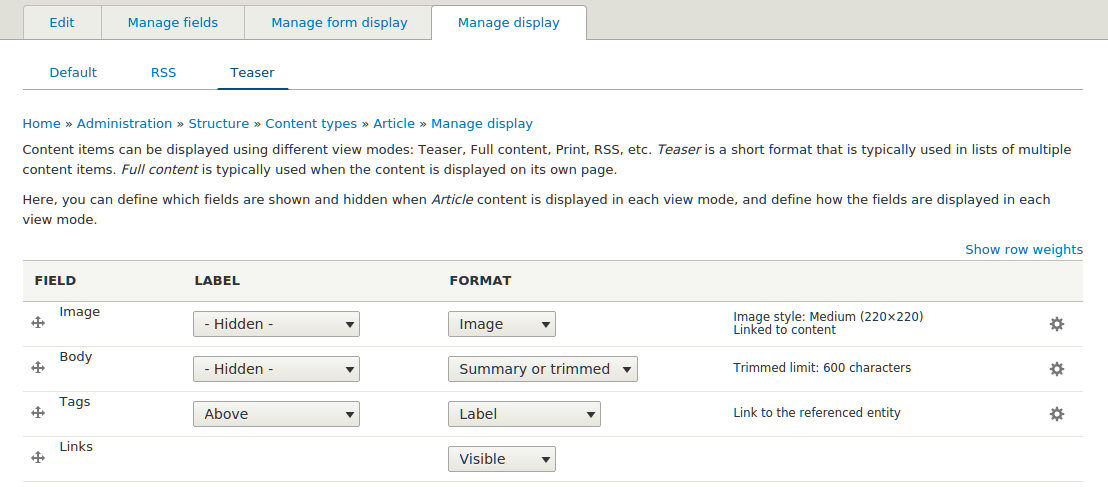1108x487 pixels.
Task: Click drag handle of Image row
Action: click(38, 323)
